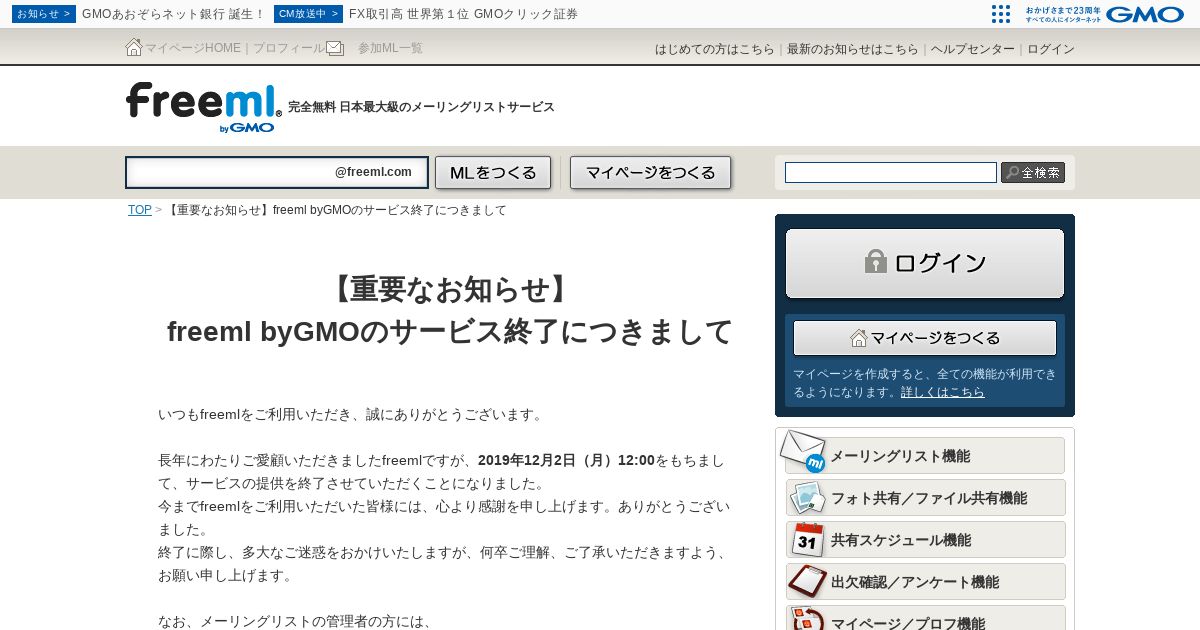Screen dimensions: 1200x630
Task: Go to マイページHOME
Action: click(x=193, y=48)
